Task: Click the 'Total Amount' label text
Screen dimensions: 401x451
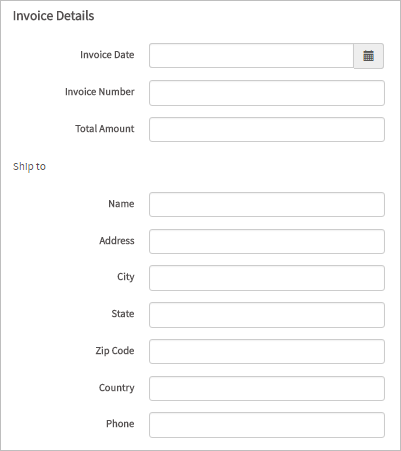Action: 105,129
